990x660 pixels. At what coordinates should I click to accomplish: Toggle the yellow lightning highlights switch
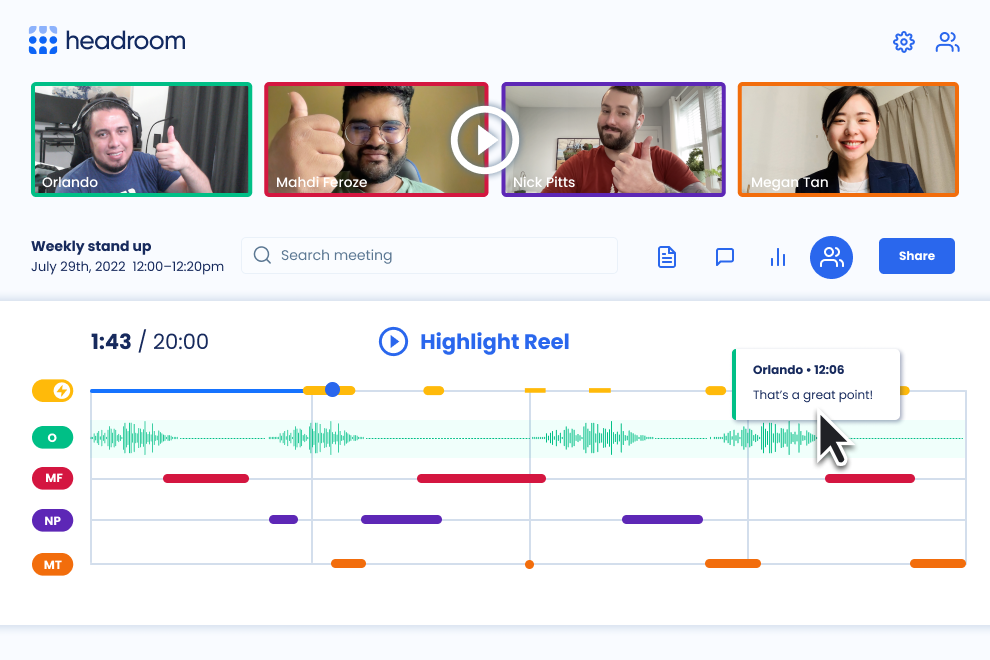[52, 391]
